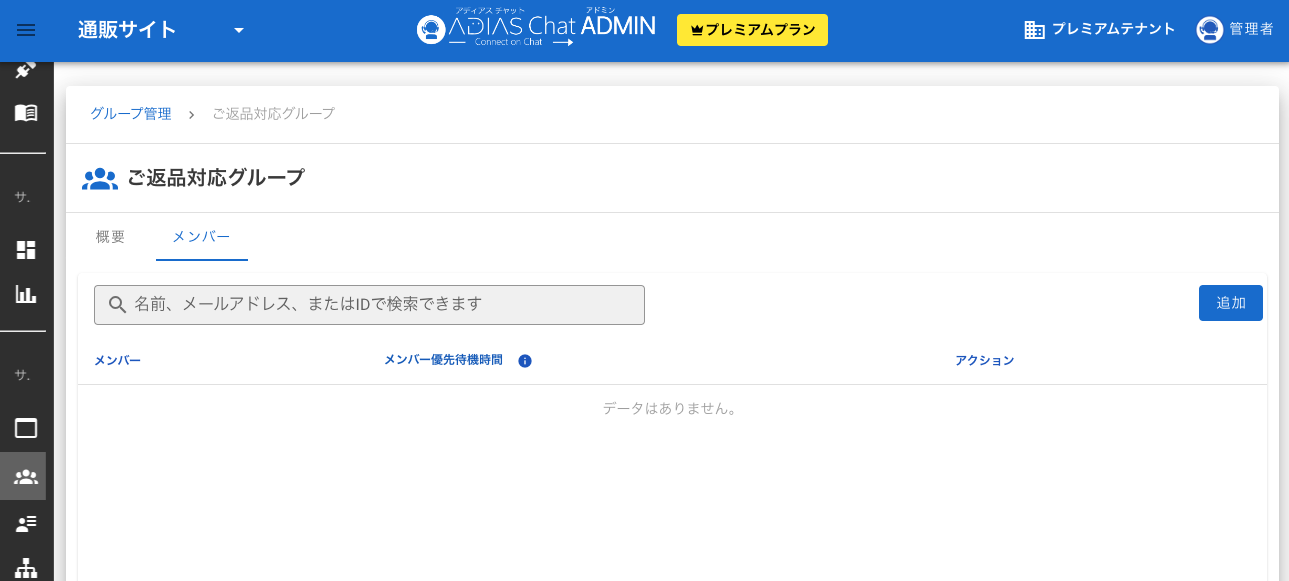Click the info icon beside メンバー優先待機時間
This screenshot has height=581, width=1289.
point(525,361)
